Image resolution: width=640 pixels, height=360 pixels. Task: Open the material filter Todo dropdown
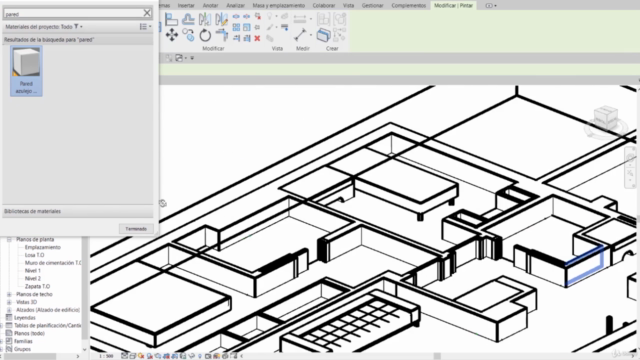click(x=78, y=27)
